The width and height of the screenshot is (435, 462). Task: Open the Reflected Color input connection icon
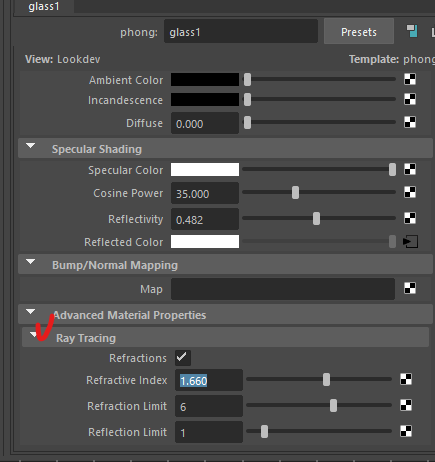pos(410,241)
